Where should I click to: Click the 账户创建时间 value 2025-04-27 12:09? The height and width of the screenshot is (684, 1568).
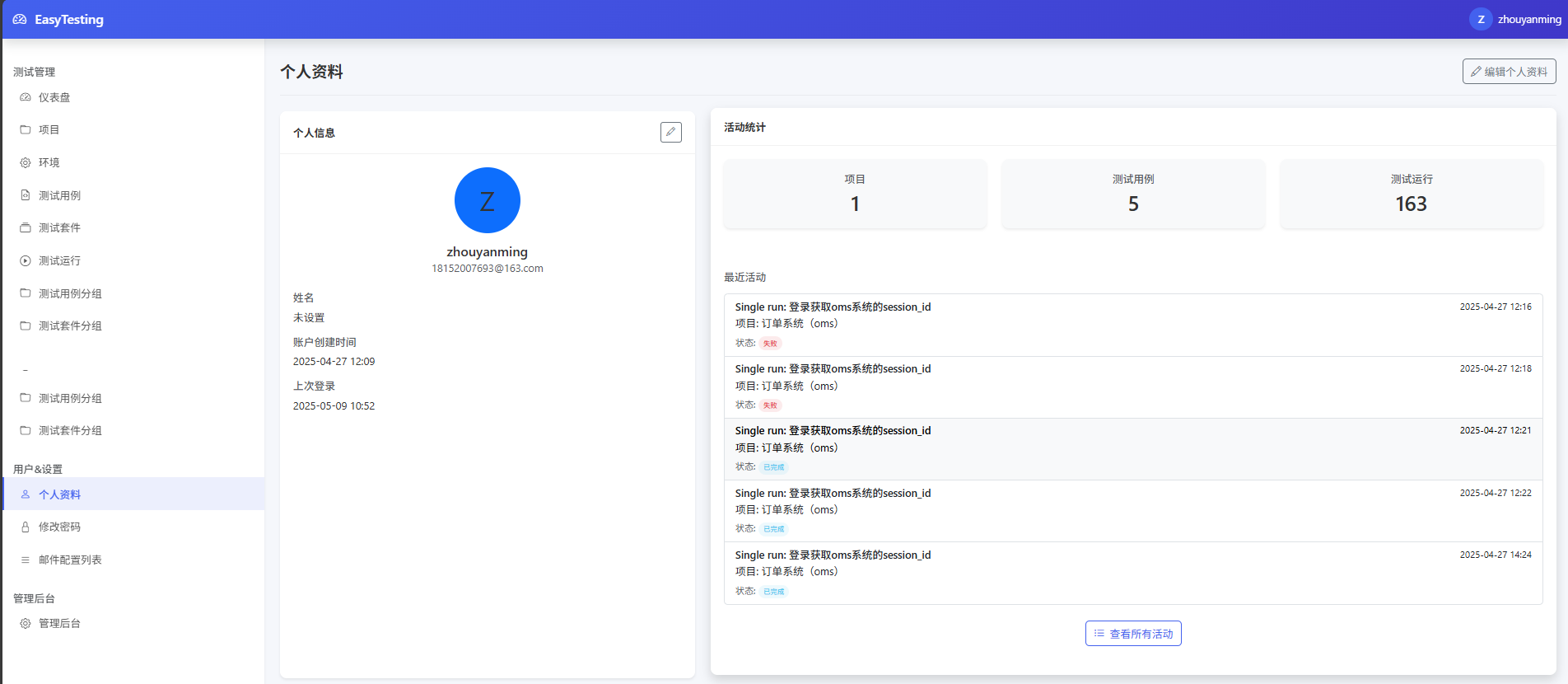click(334, 362)
